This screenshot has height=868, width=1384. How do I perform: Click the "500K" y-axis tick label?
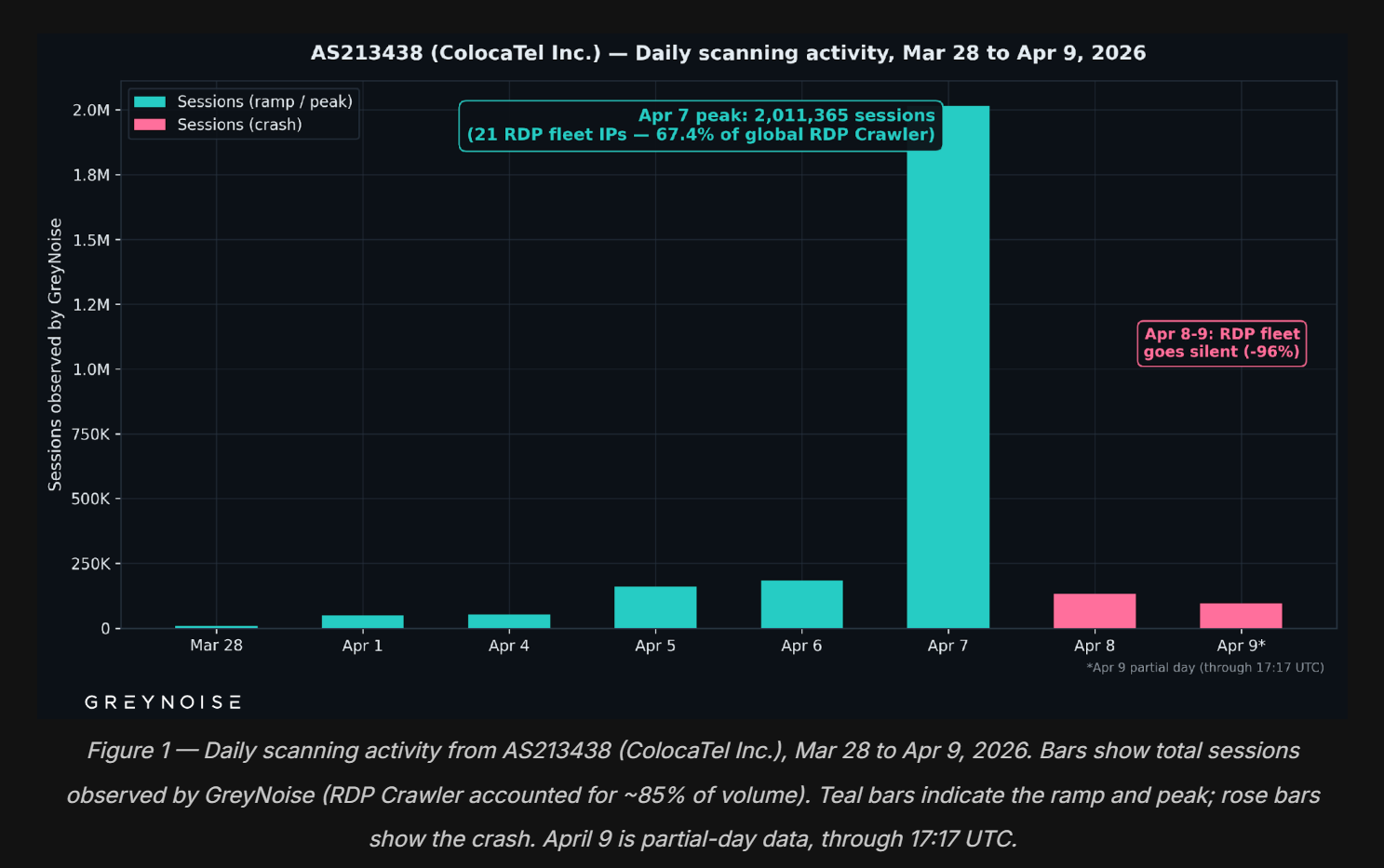tap(90, 499)
